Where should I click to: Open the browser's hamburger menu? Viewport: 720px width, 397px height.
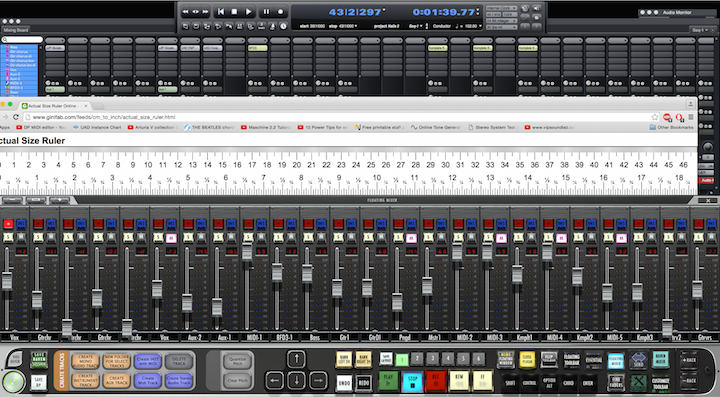click(691, 117)
